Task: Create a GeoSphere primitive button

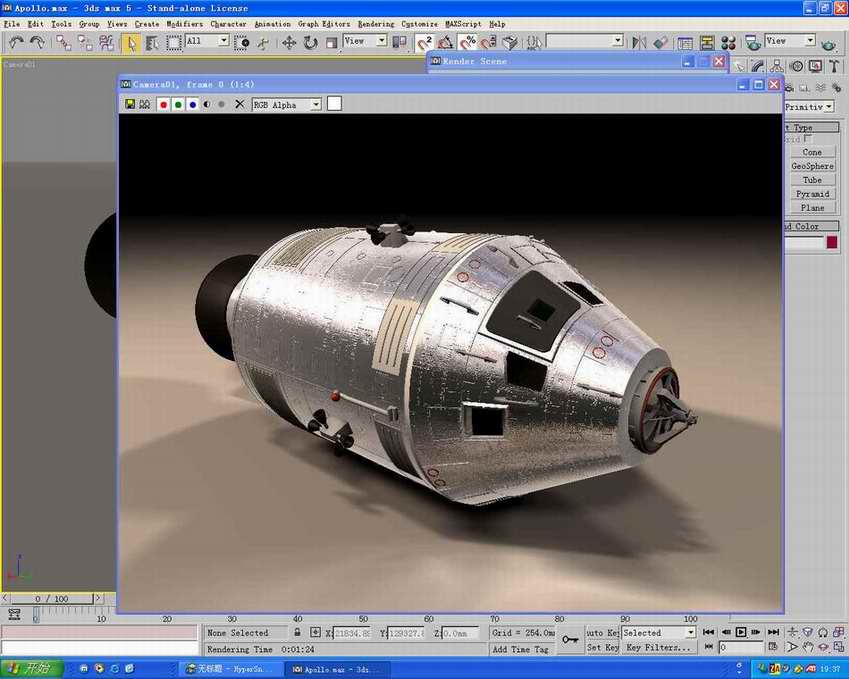Action: [x=812, y=166]
